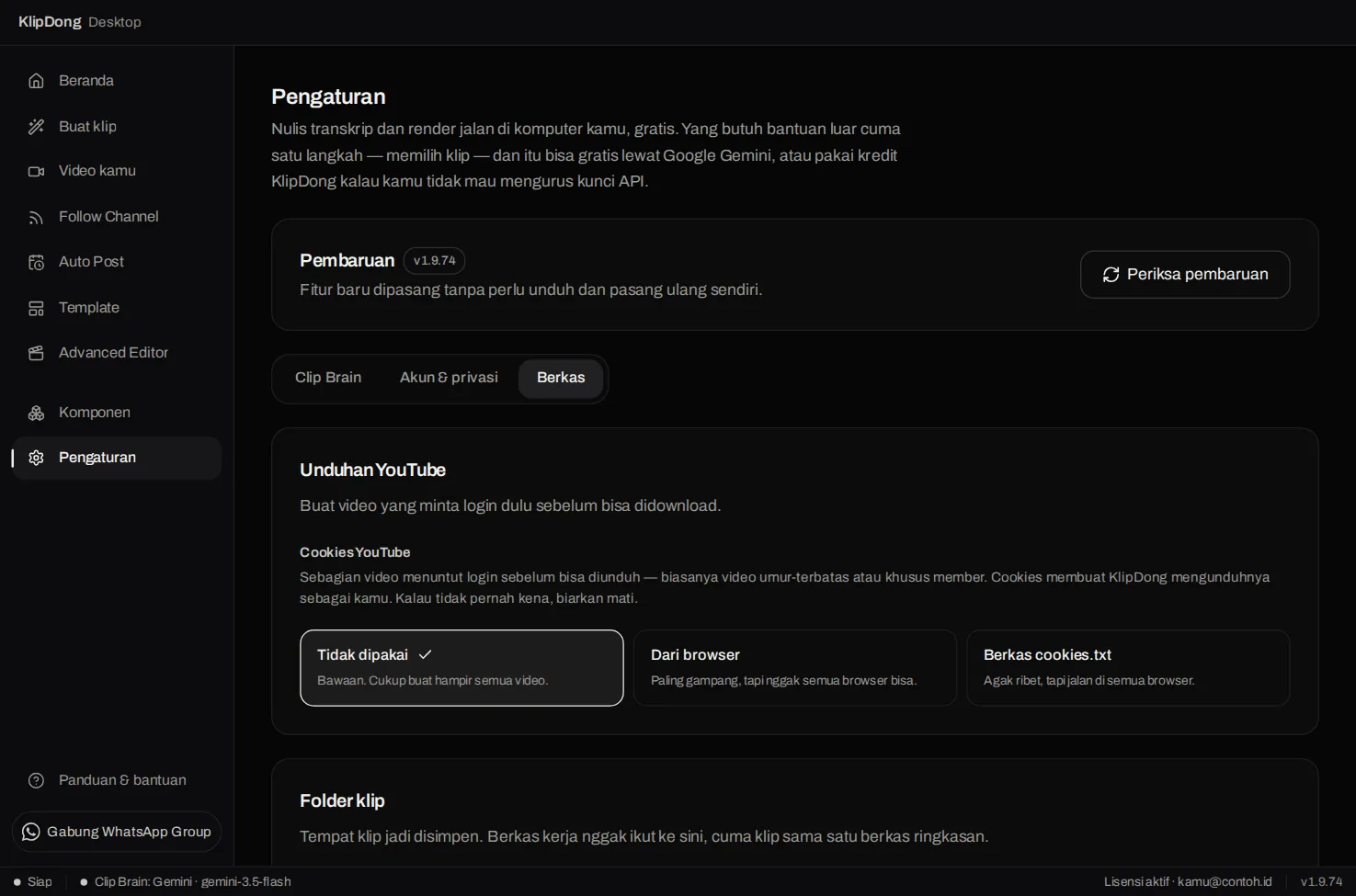The image size is (1356, 896).
Task: Open Komponen in the sidebar
Action: pyautogui.click(x=117, y=413)
